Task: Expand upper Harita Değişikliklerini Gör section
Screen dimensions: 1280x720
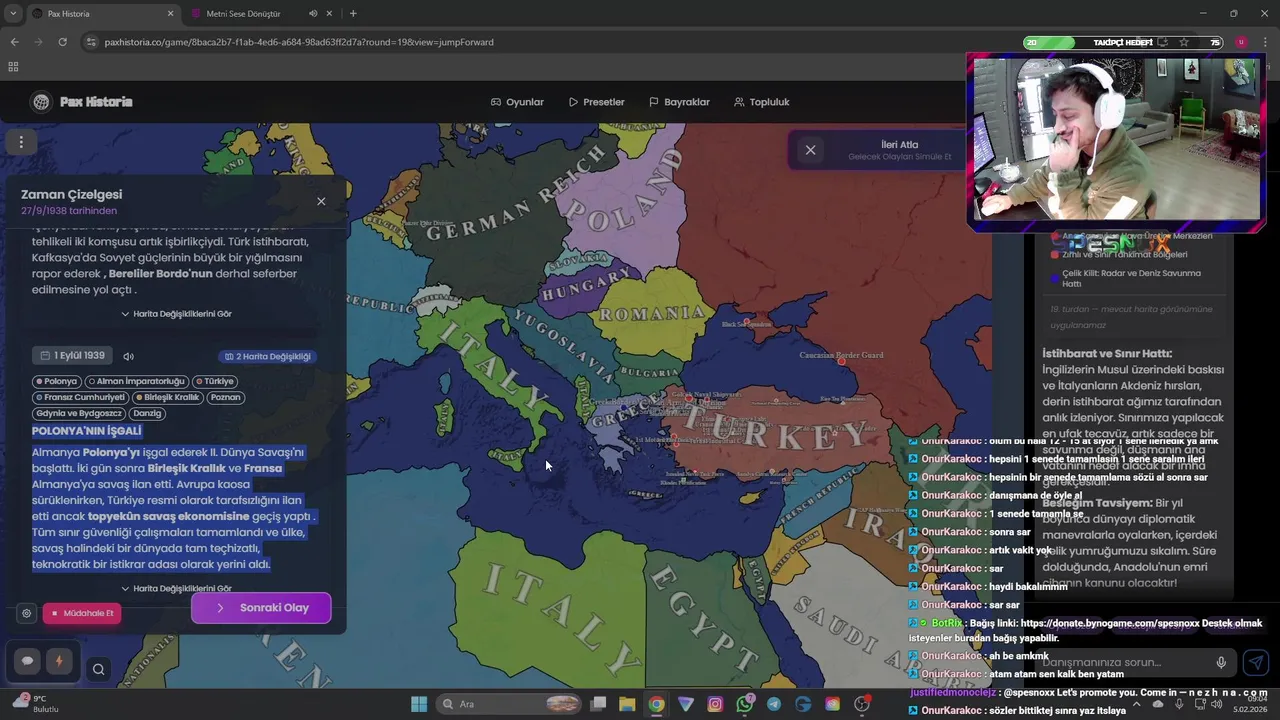Action: pyautogui.click(x=176, y=314)
